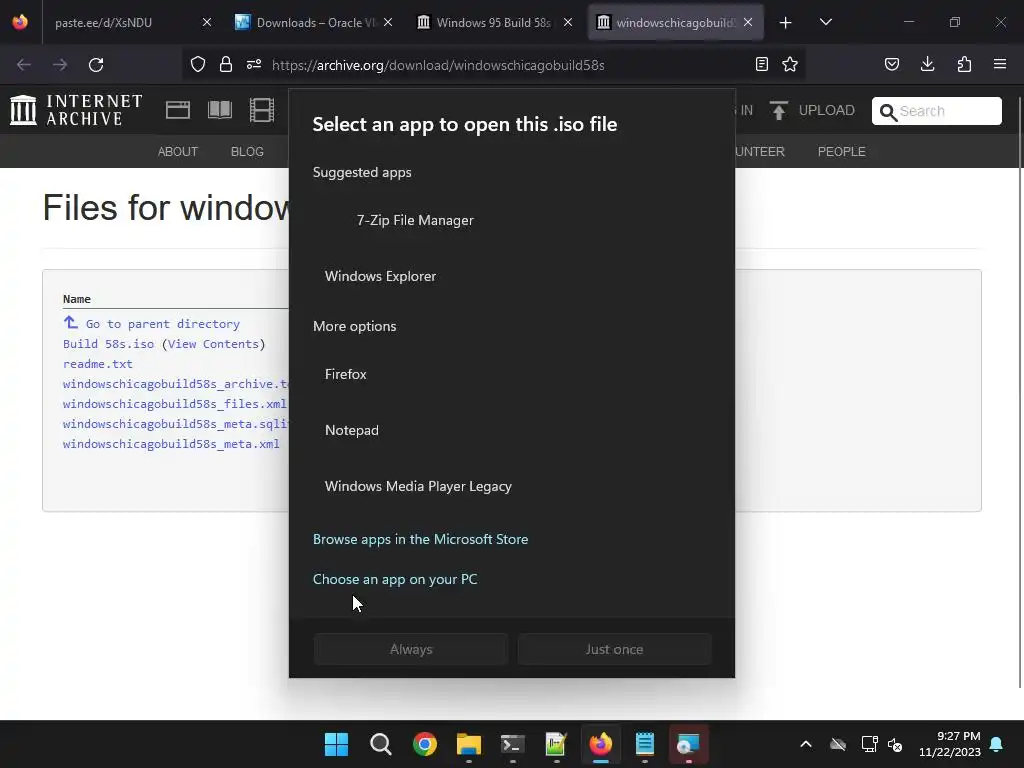
Task: Open the Internet Archive video film icon
Action: [x=262, y=110]
